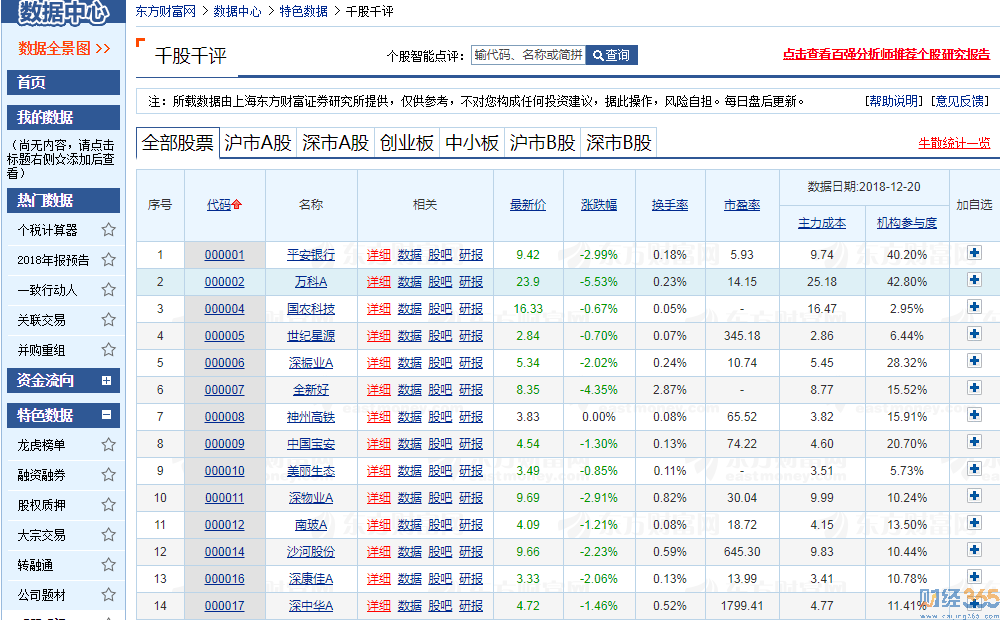Open 股吧 for 国农科技
This screenshot has width=1000, height=620.
[x=440, y=309]
